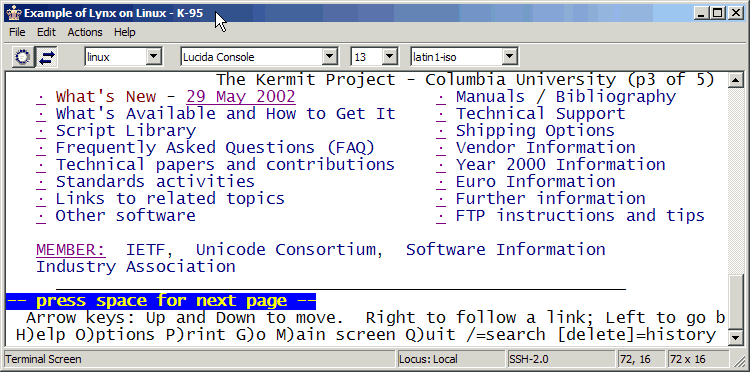This screenshot has width=750, height=372.
Task: Follow the What's New link
Action: tap(106, 97)
